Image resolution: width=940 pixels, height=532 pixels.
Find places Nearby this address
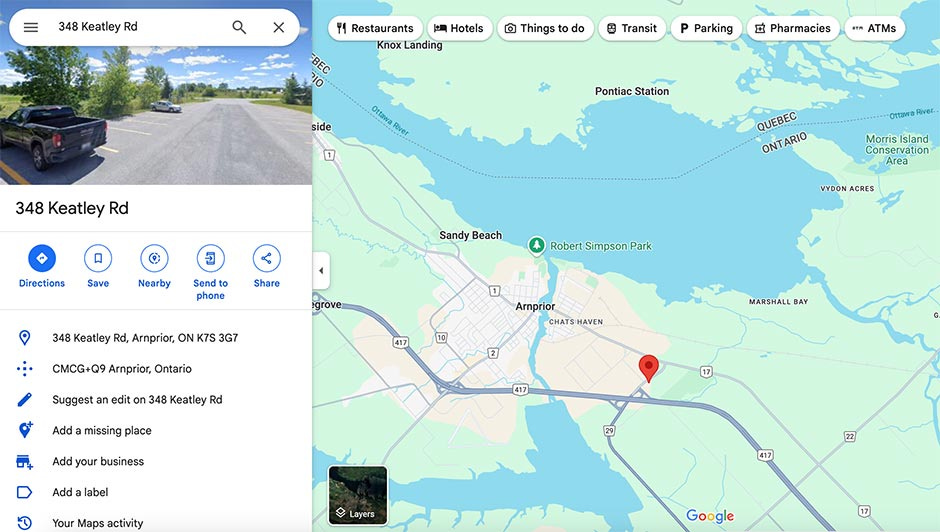[154, 266]
